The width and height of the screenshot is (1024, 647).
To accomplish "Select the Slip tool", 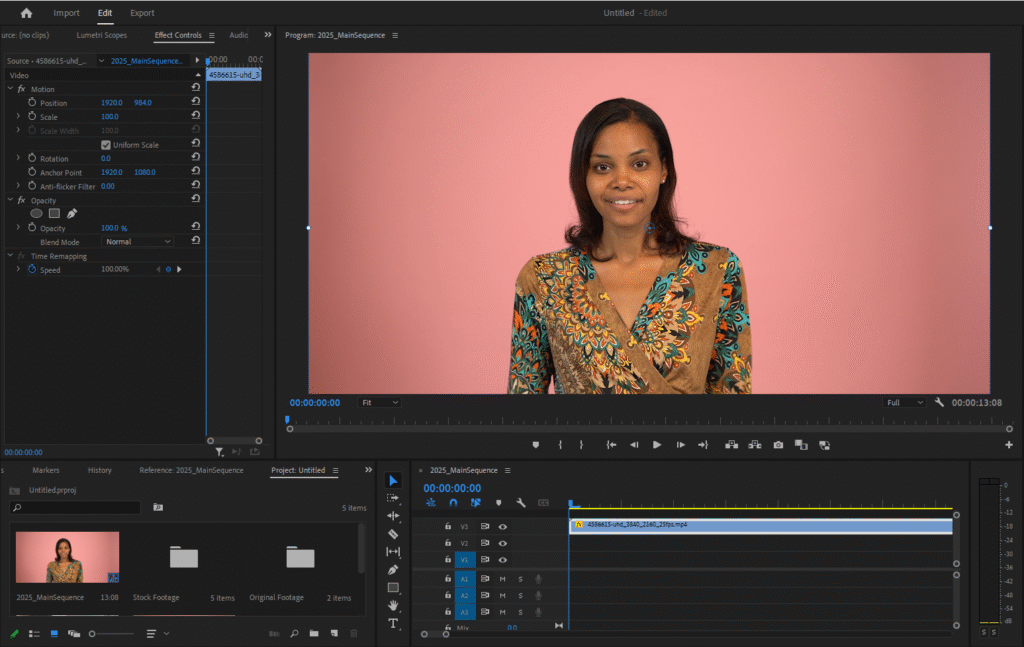I will tap(393, 552).
